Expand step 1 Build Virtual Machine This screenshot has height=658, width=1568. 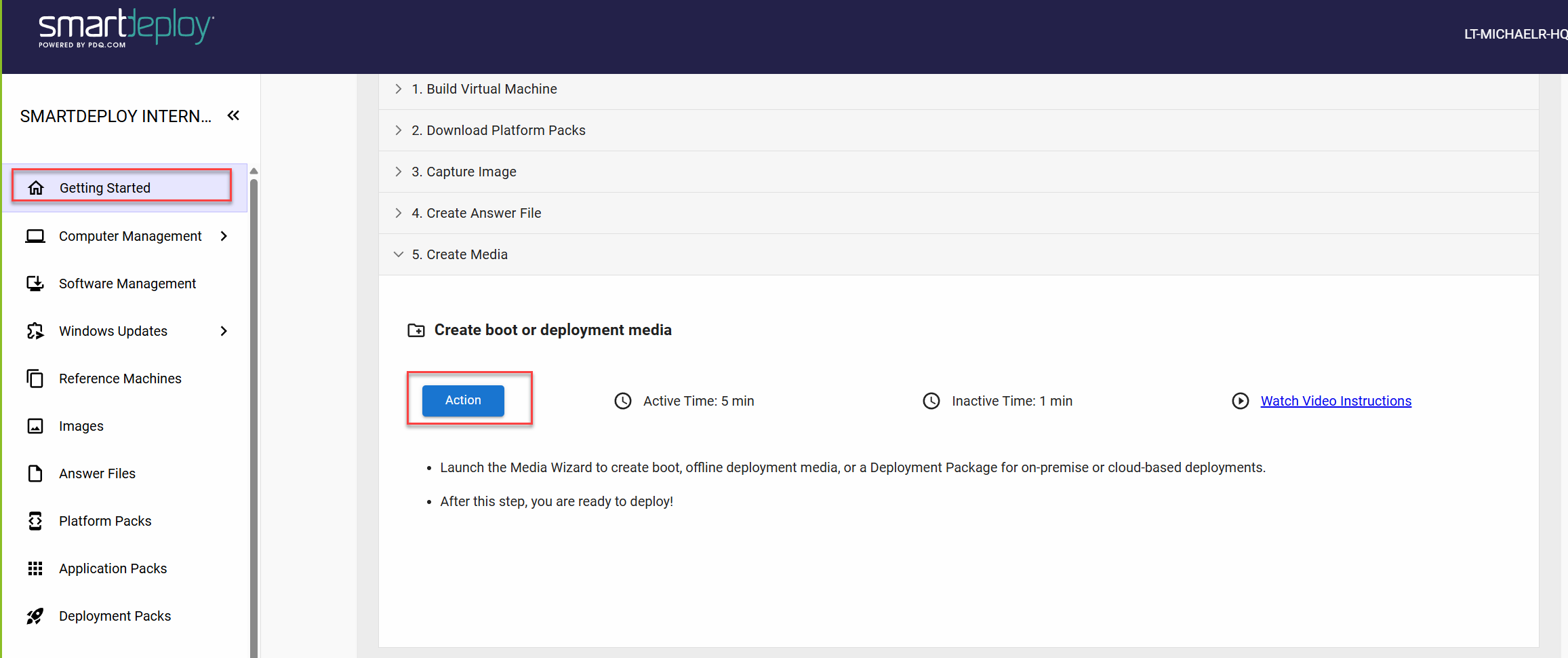pos(399,89)
